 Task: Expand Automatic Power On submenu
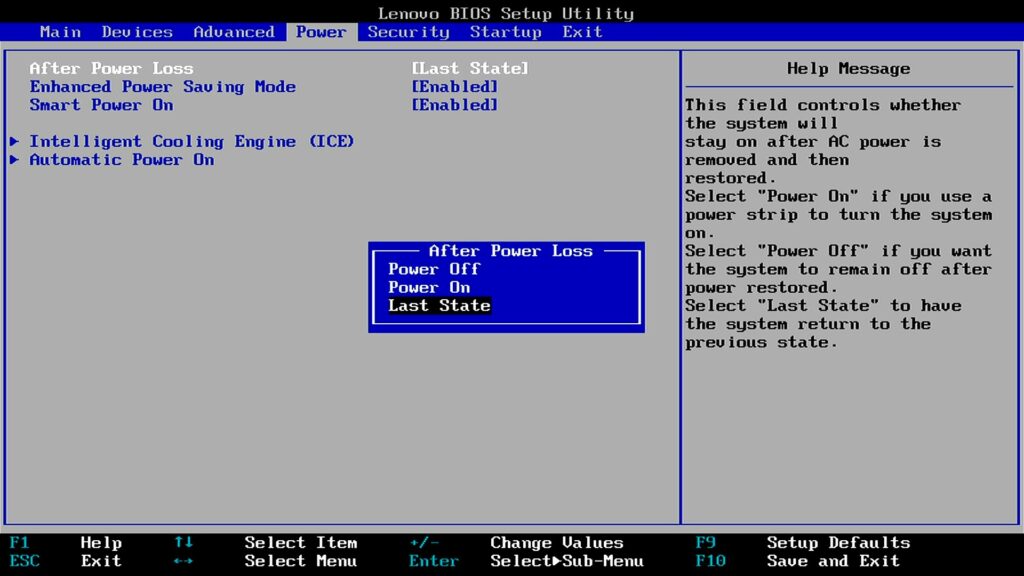[121, 160]
